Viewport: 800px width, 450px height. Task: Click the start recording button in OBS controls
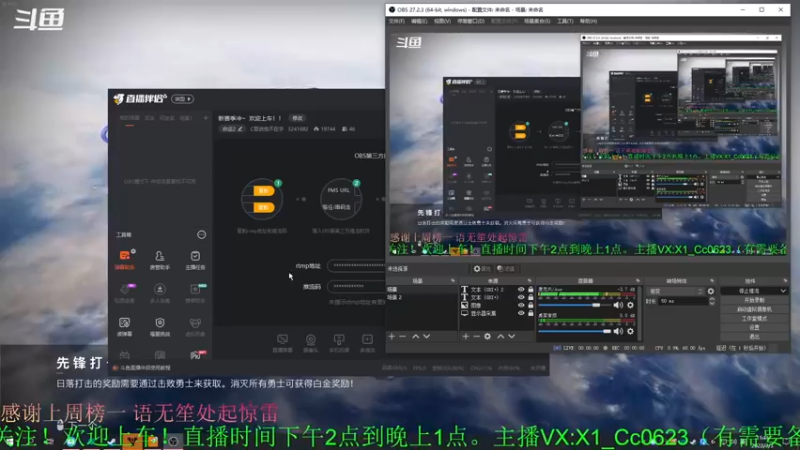754,300
